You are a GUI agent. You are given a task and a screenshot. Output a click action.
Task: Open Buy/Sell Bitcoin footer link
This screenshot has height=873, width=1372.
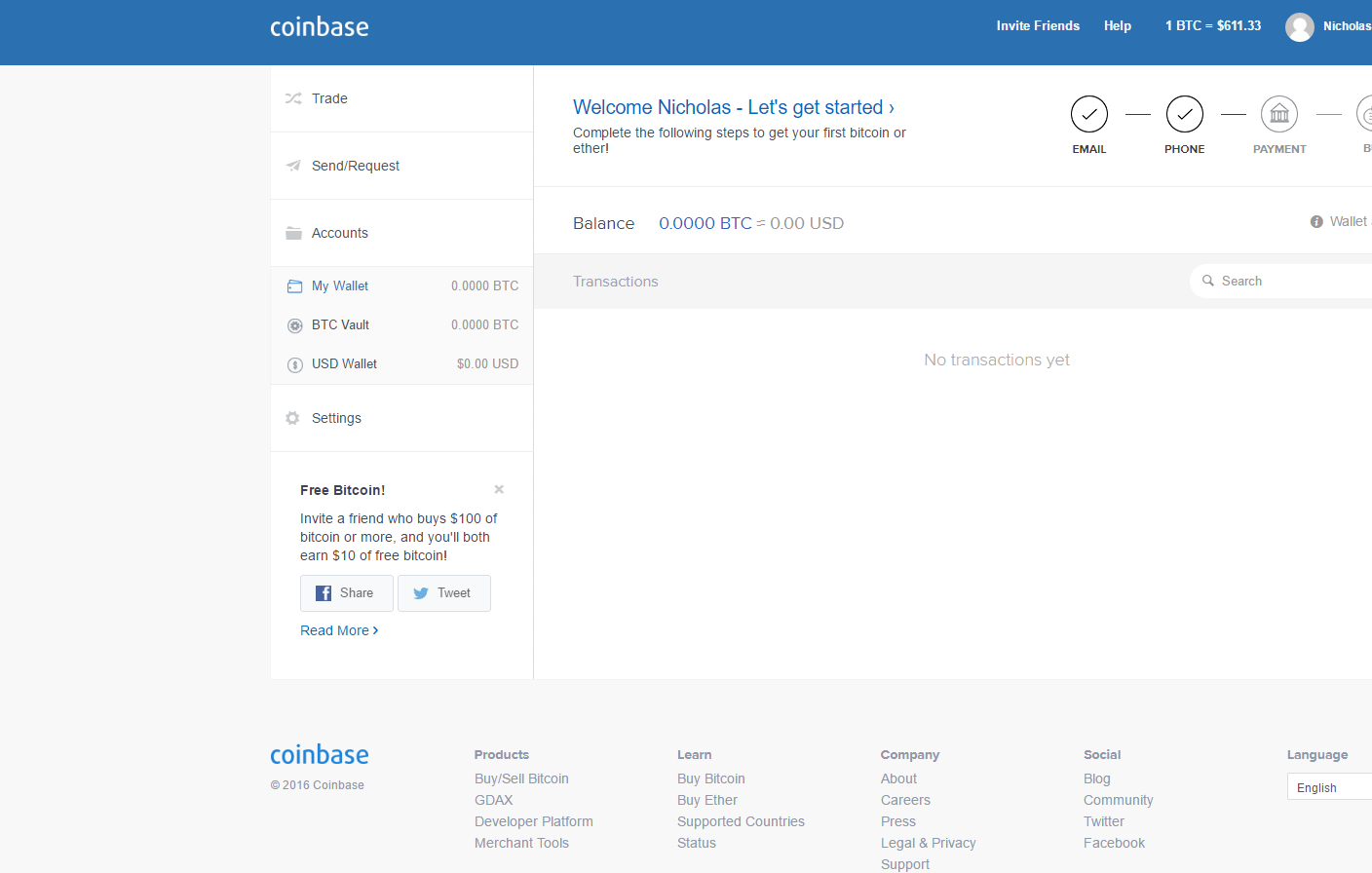521,778
